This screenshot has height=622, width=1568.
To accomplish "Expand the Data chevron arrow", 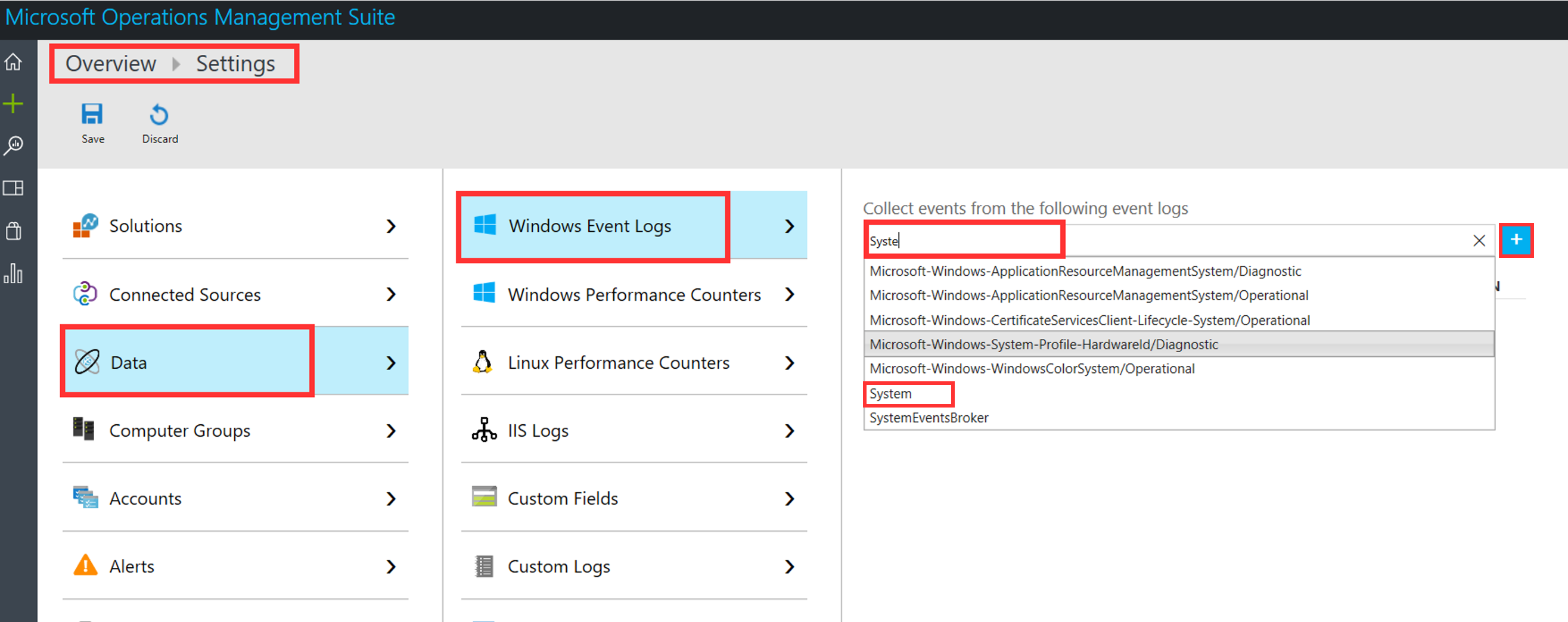I will [x=391, y=363].
